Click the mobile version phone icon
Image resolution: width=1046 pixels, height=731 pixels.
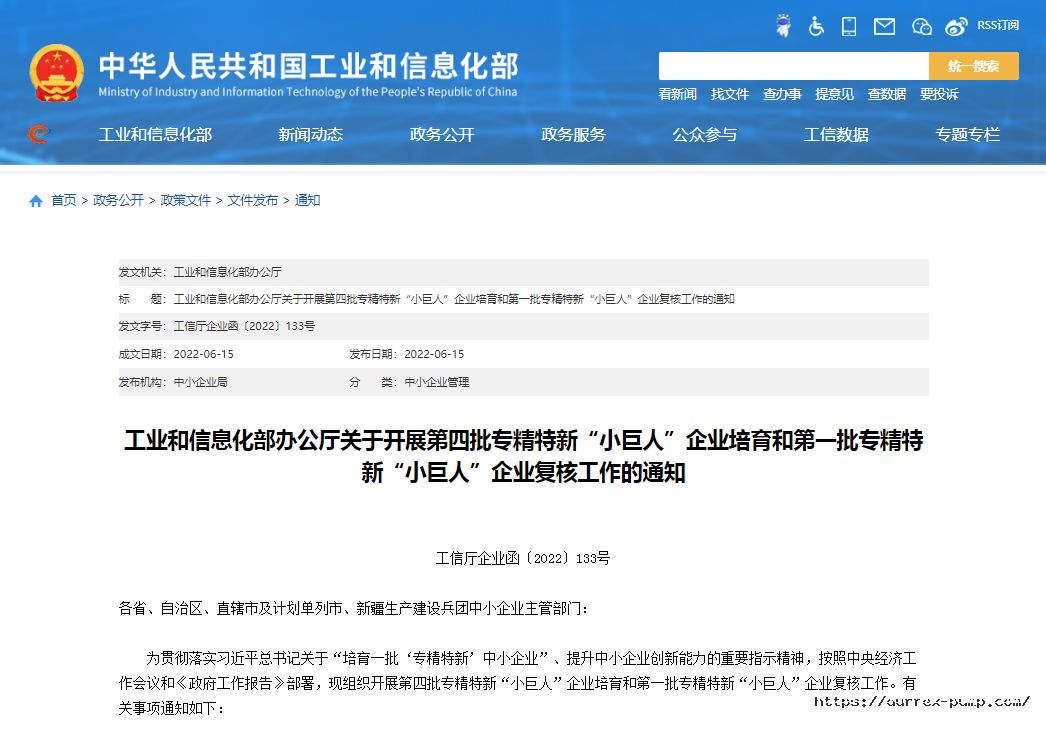[x=849, y=26]
